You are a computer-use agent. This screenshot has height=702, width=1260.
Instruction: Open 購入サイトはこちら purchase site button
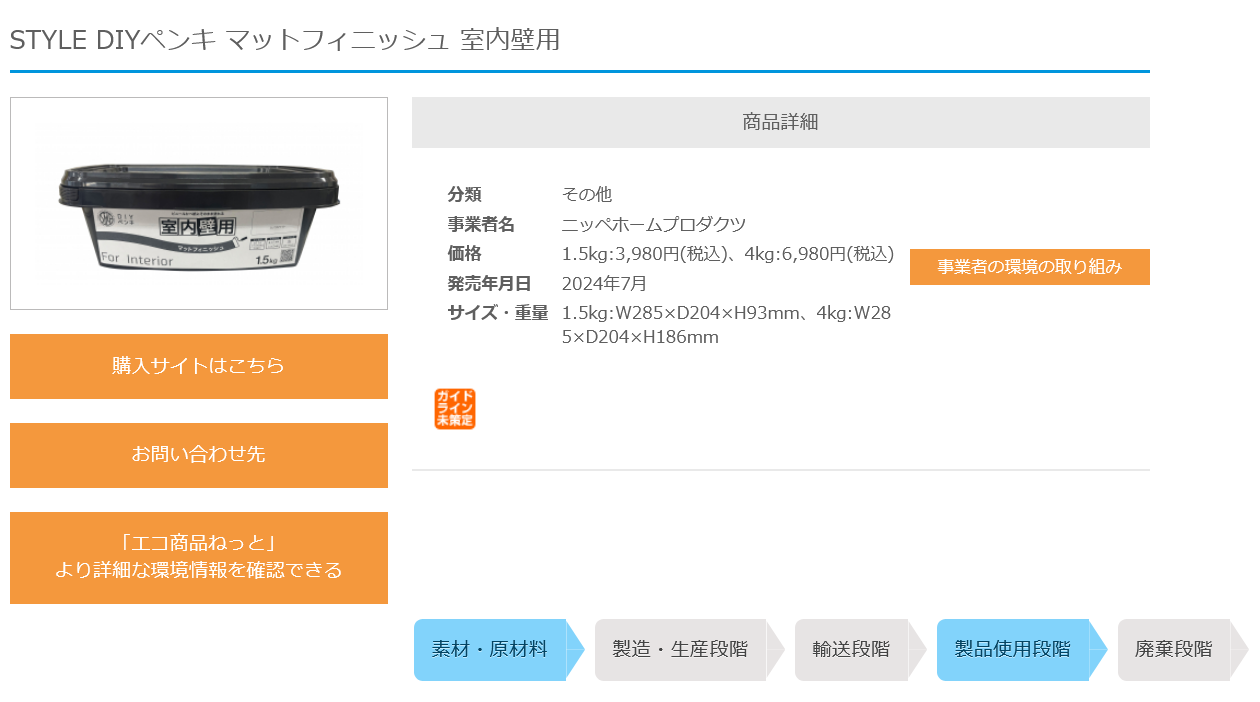pyautogui.click(x=199, y=366)
